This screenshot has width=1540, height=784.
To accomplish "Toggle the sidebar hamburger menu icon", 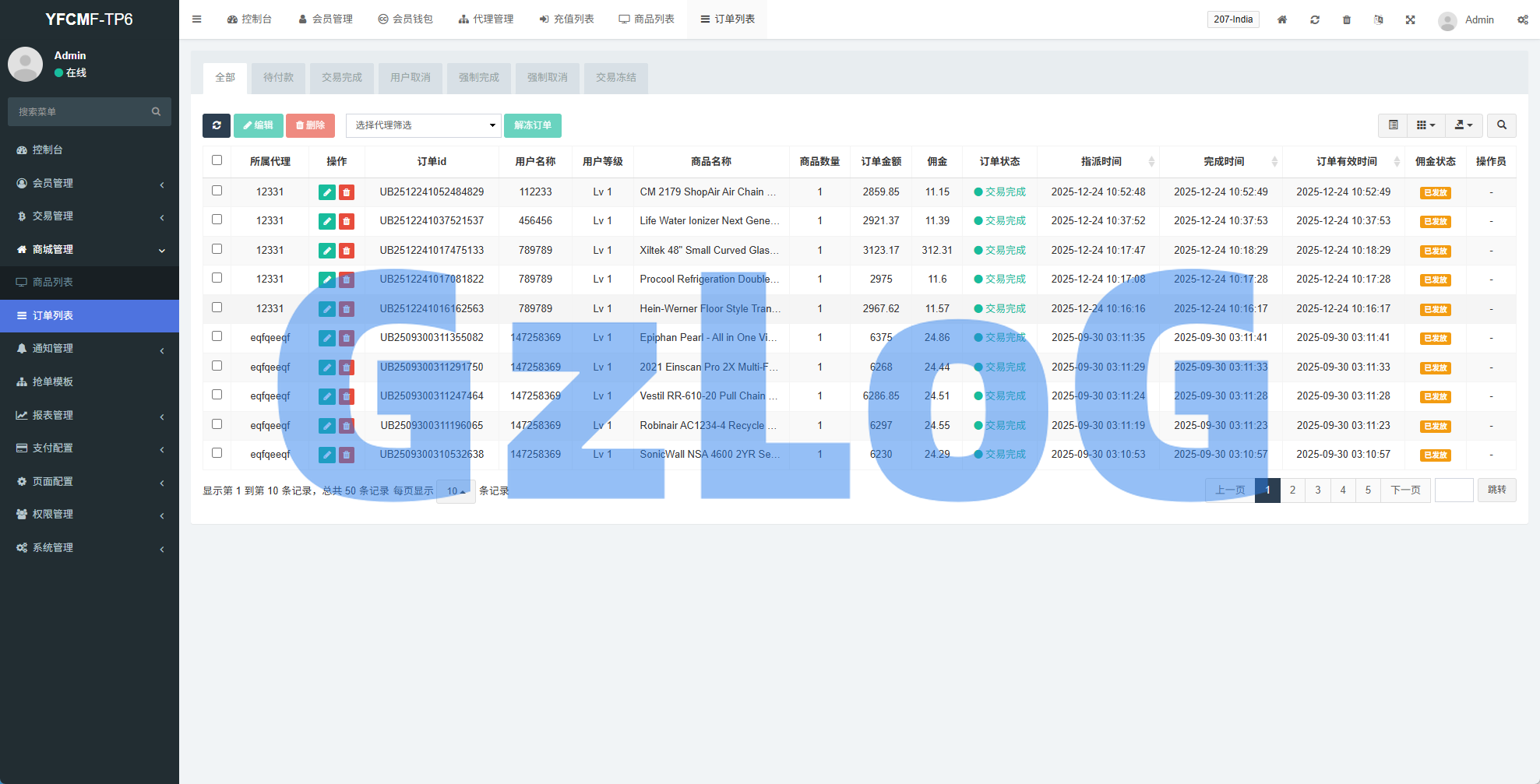I will [x=197, y=19].
